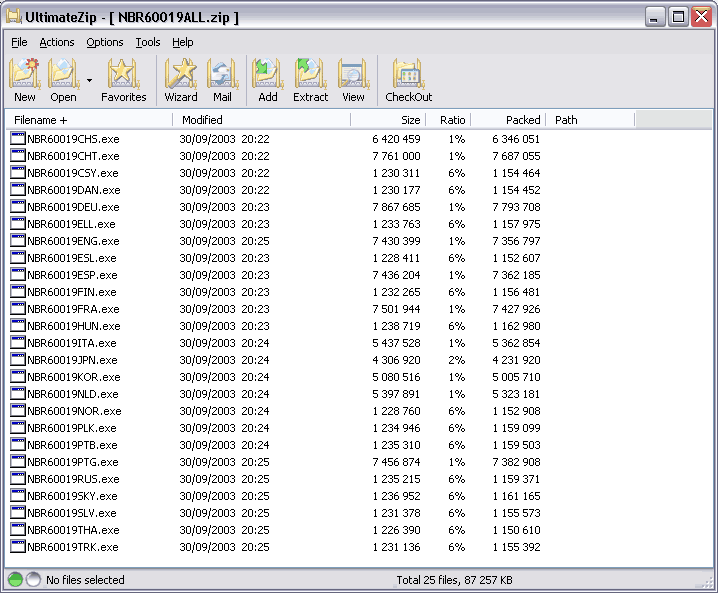Click size value 7 430 399
718x593 pixels.
396,241
